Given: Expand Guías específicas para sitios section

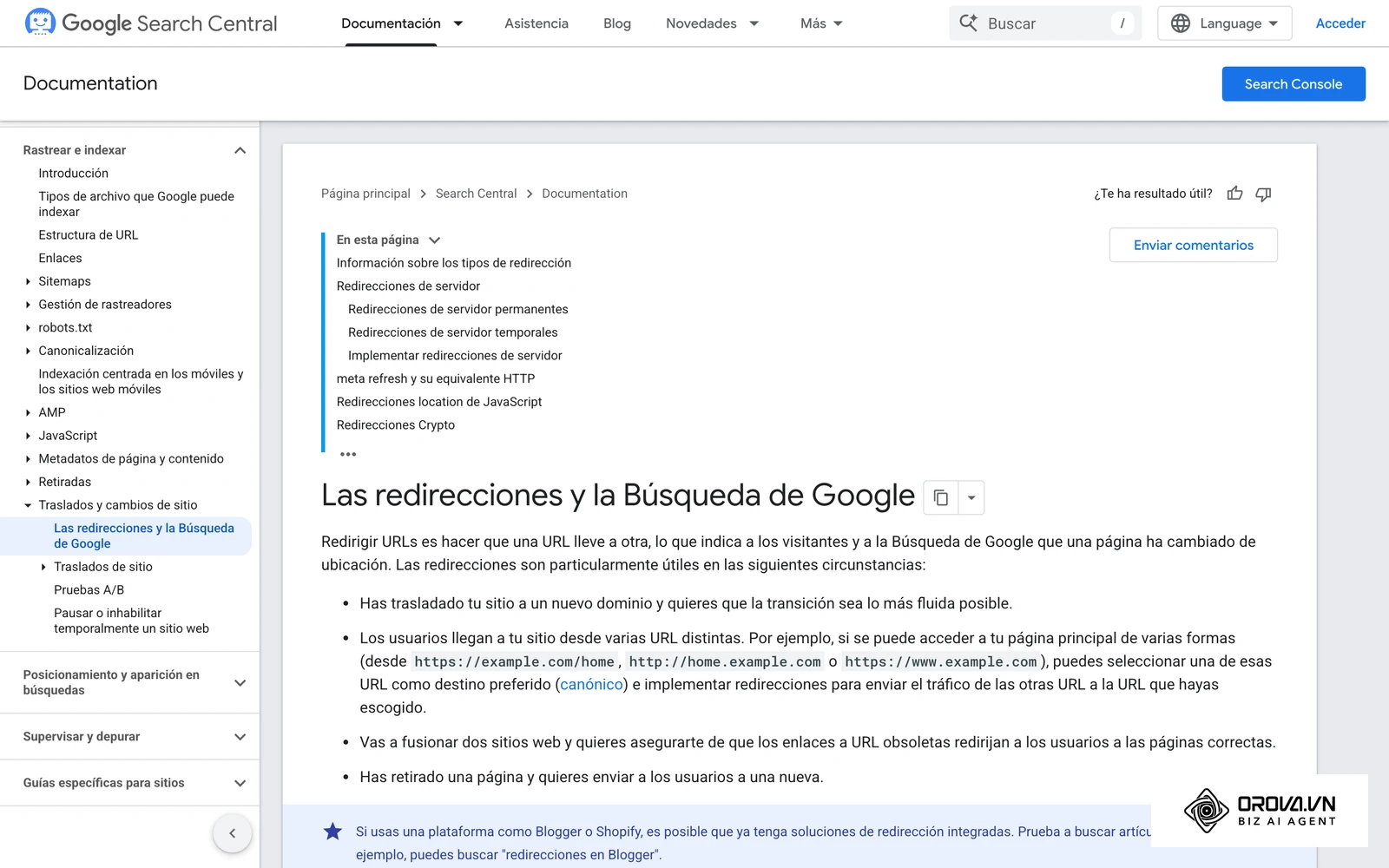Looking at the screenshot, I should point(240,783).
